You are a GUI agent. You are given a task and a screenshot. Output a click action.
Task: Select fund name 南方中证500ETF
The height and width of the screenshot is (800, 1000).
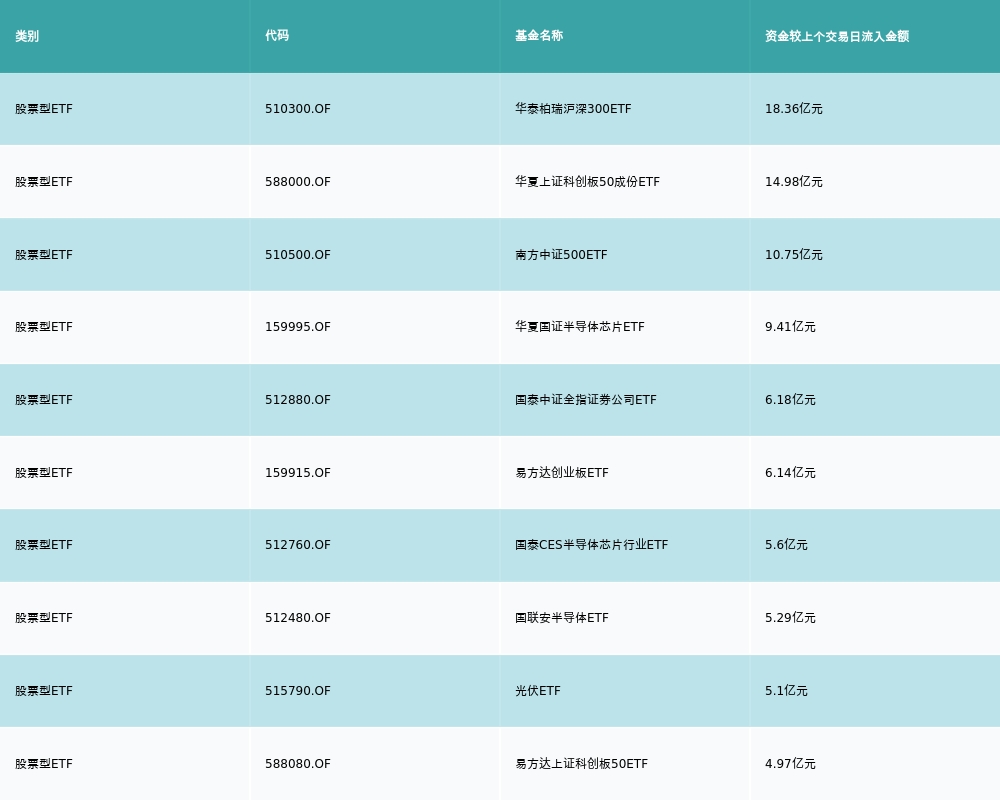pos(561,255)
